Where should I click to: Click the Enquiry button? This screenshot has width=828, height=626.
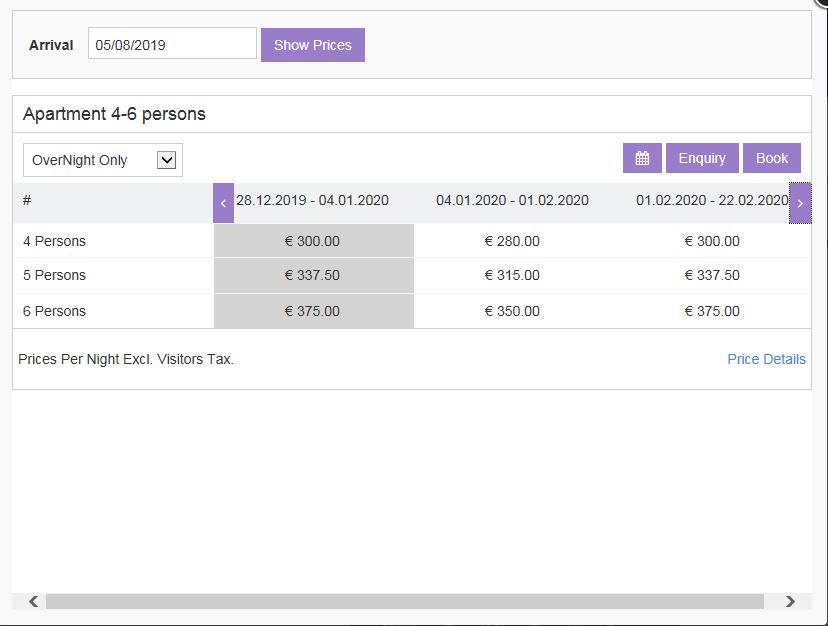(x=702, y=158)
